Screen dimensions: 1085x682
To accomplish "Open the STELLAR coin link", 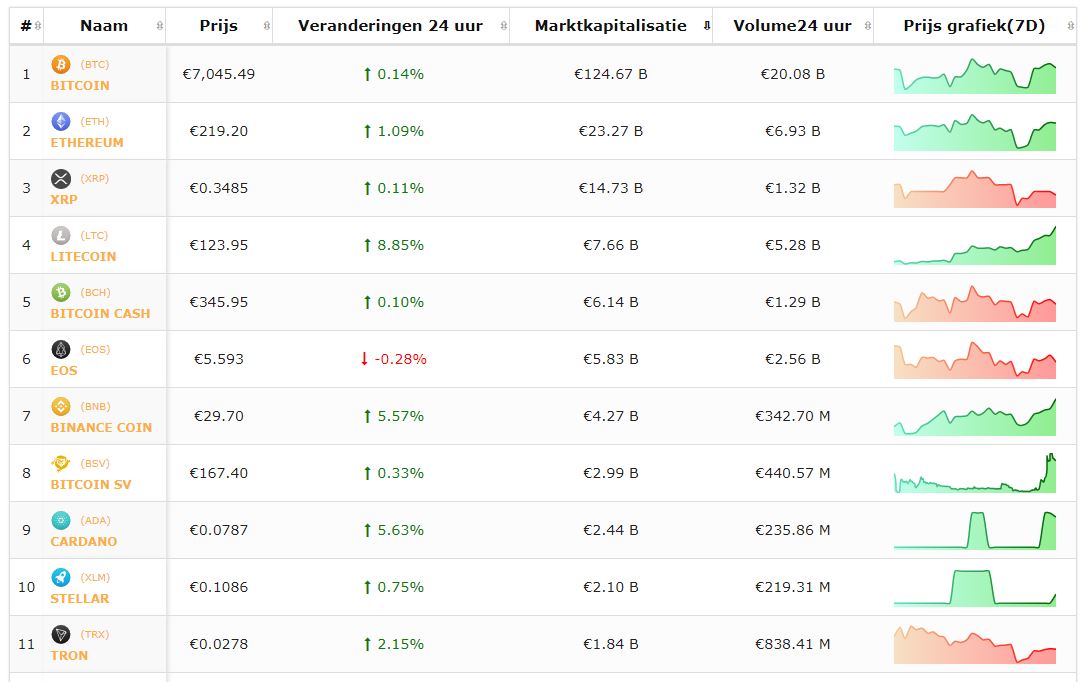I will pos(80,599).
